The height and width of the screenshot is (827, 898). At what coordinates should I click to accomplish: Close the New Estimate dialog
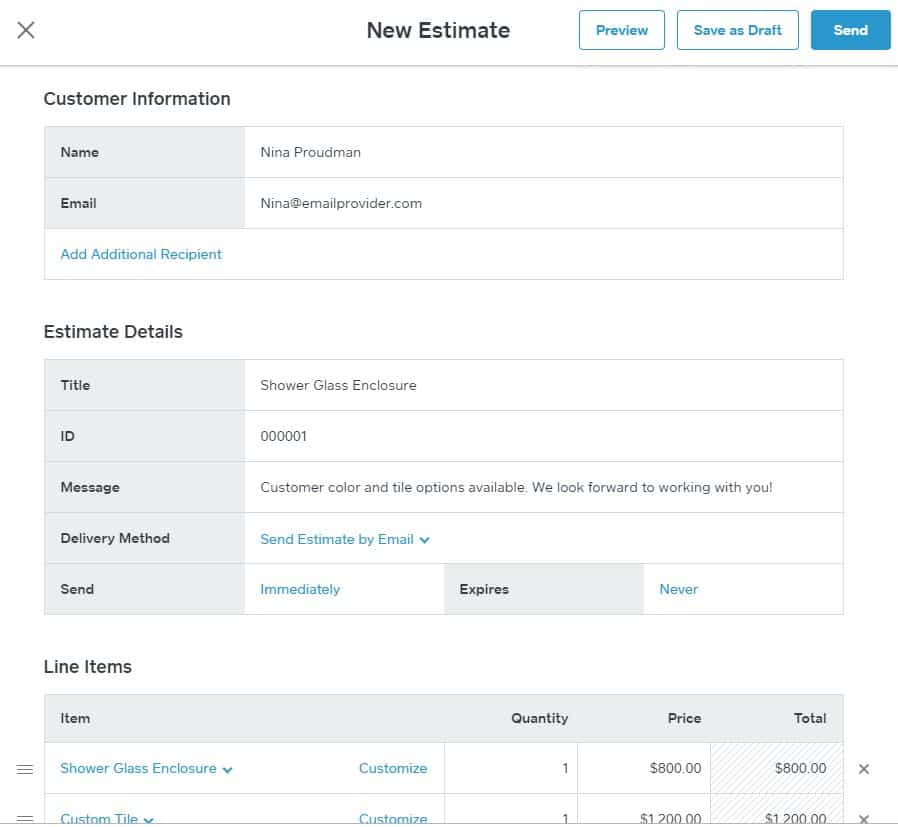tap(26, 30)
